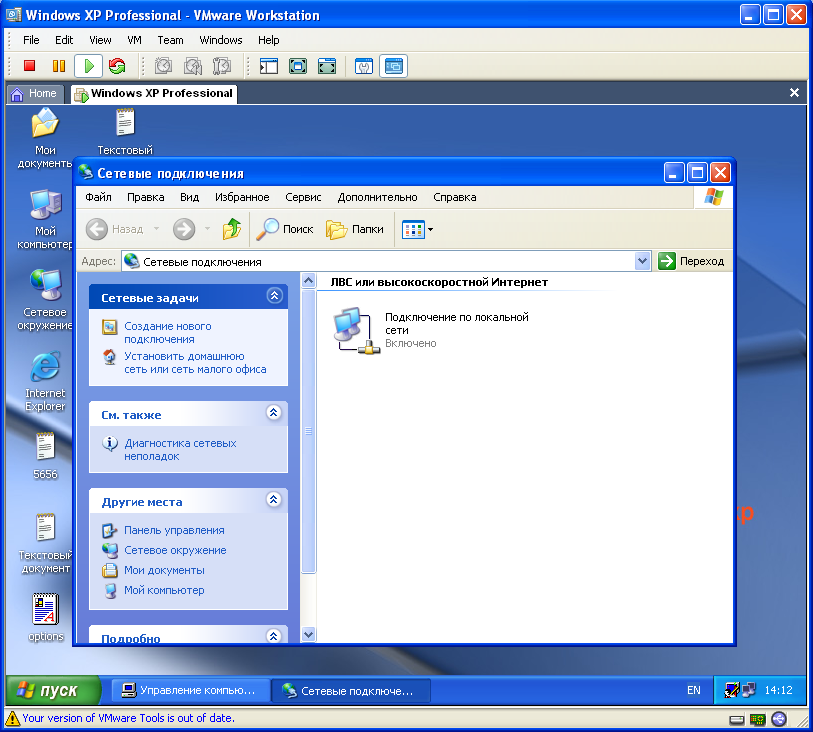The image size is (813, 732).
Task: Click the Переход go button
Action: point(691,261)
